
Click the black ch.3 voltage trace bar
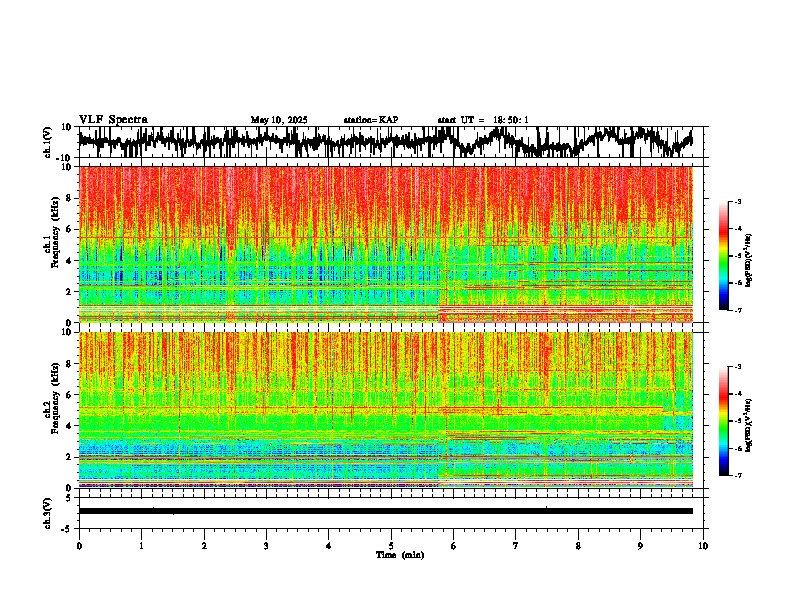(386, 511)
